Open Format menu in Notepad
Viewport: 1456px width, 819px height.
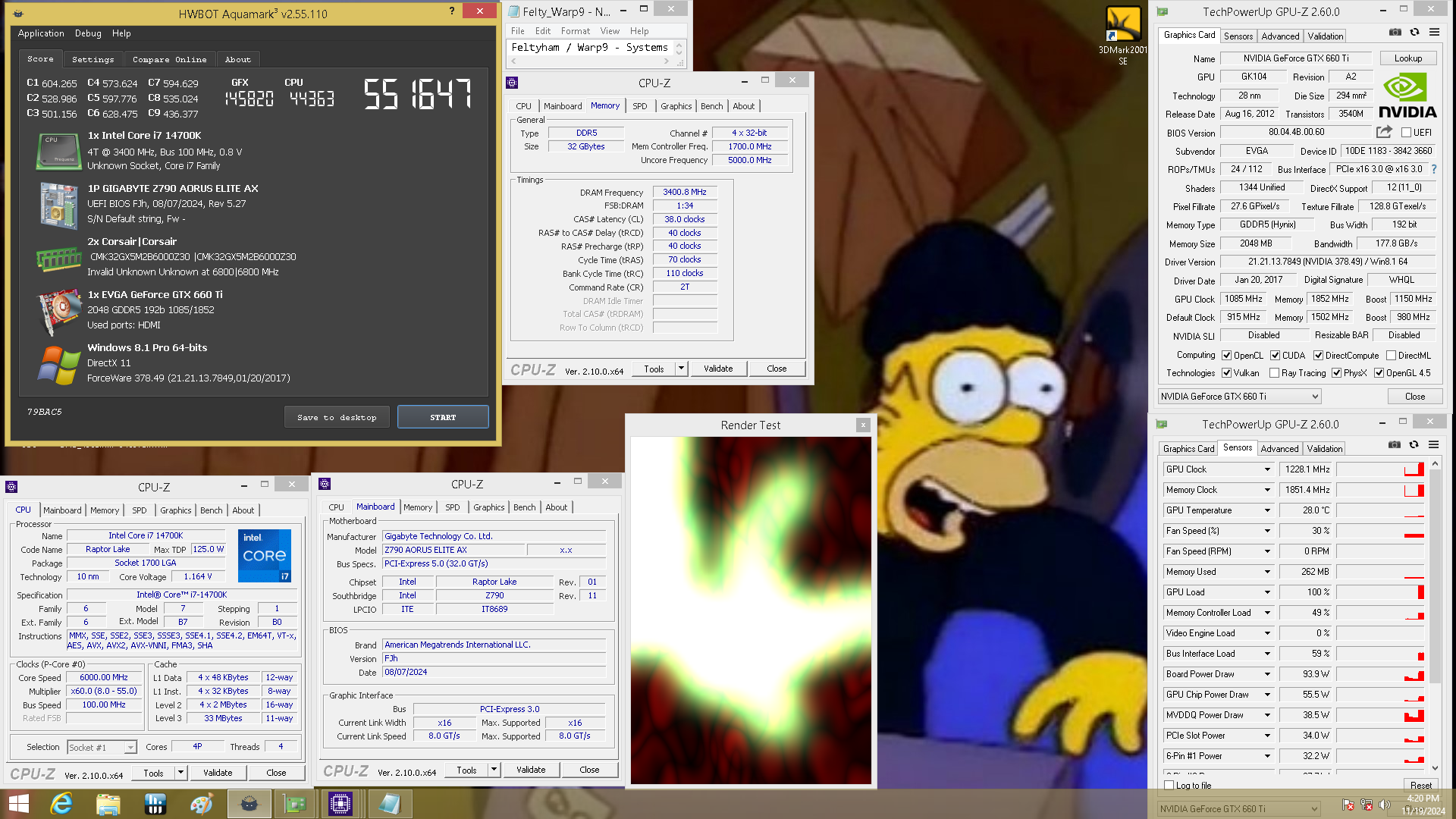(575, 31)
